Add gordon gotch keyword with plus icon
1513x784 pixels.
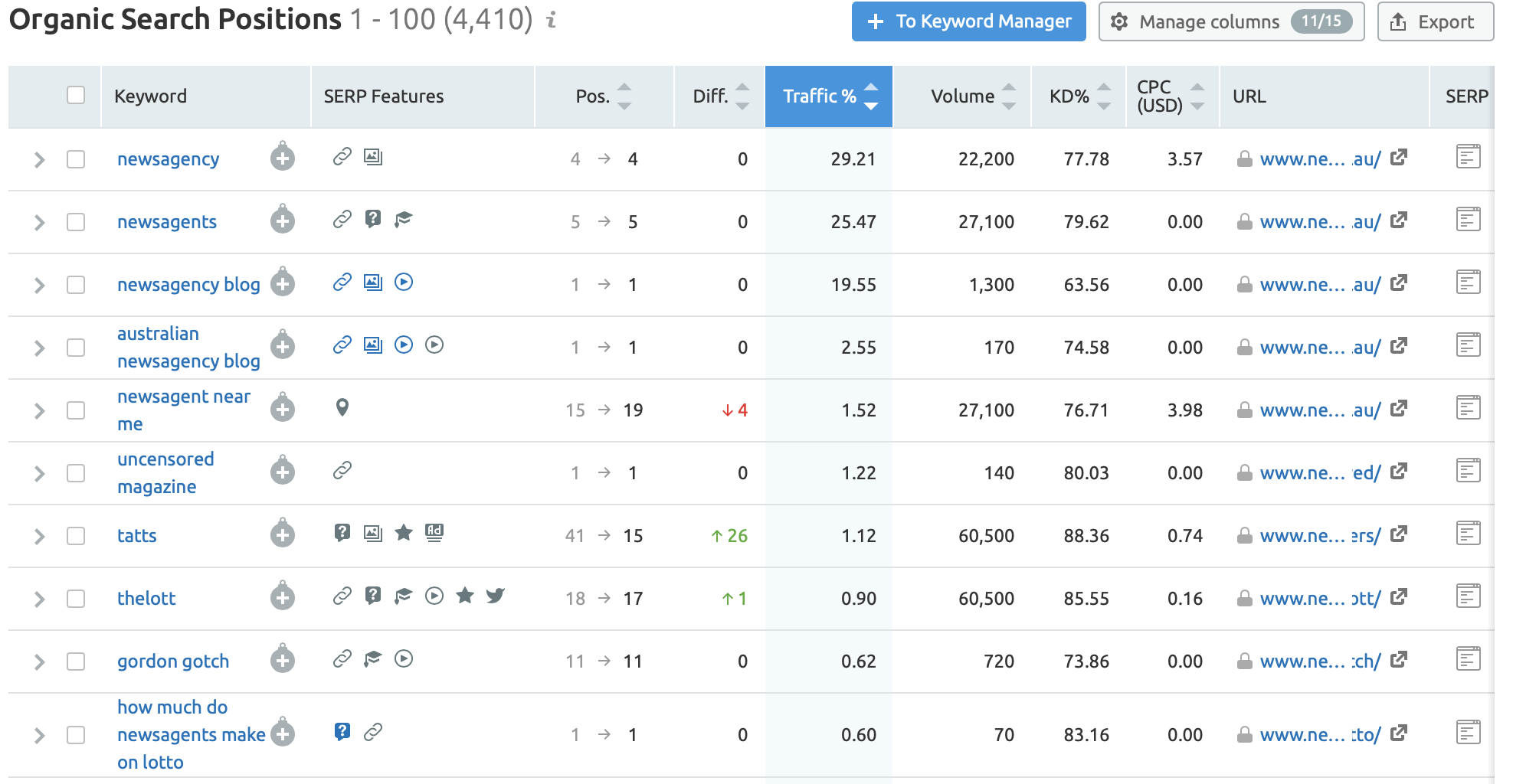283,661
